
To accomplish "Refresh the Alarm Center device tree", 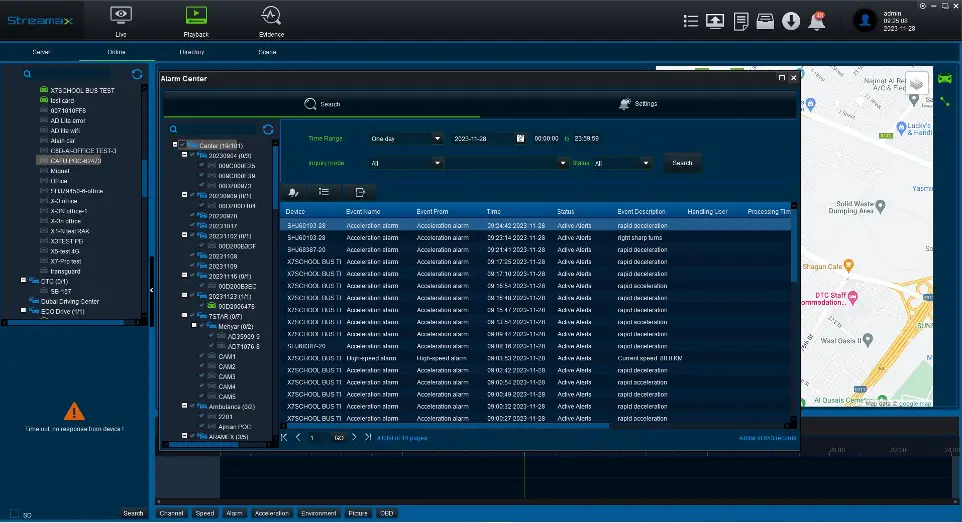I will click(268, 129).
